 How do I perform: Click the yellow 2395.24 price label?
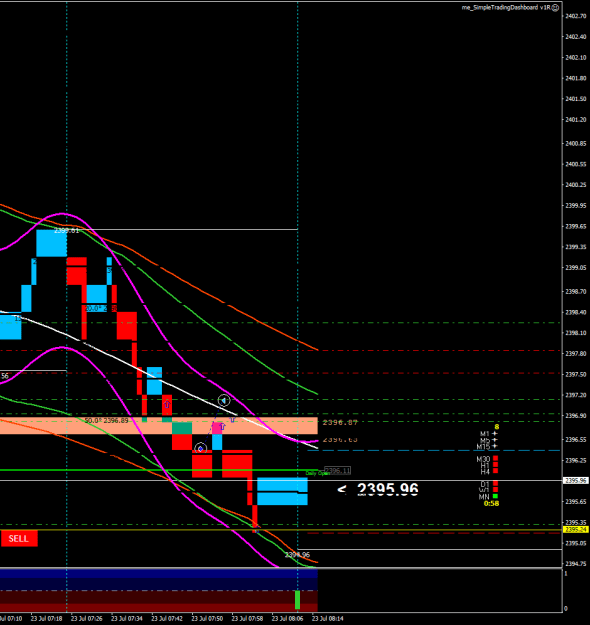576,530
